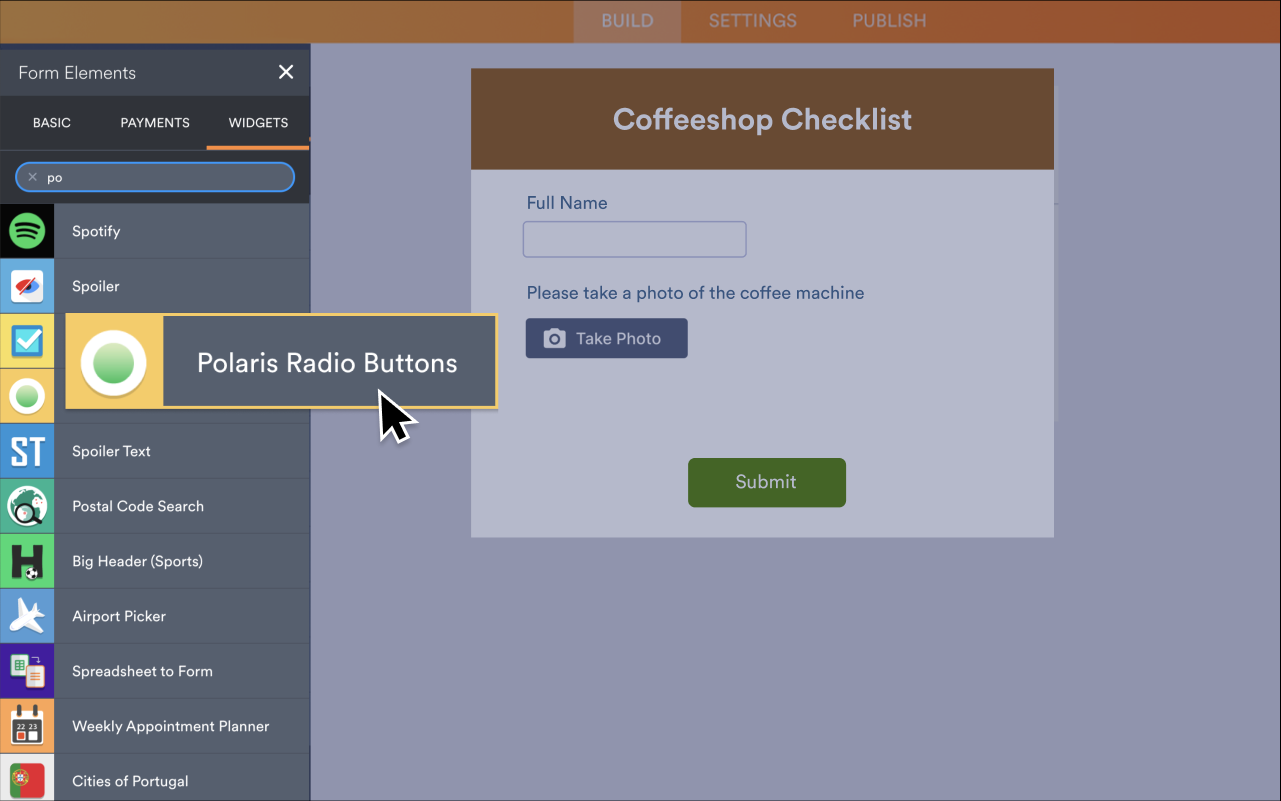Submit the Coffeeshop Checklist form
The width and height of the screenshot is (1281, 801).
click(766, 482)
